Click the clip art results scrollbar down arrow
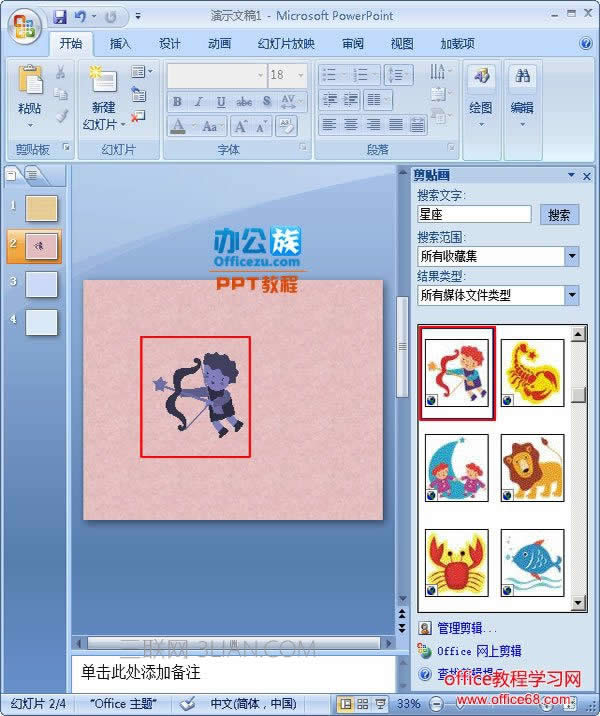600x716 pixels. [578, 603]
